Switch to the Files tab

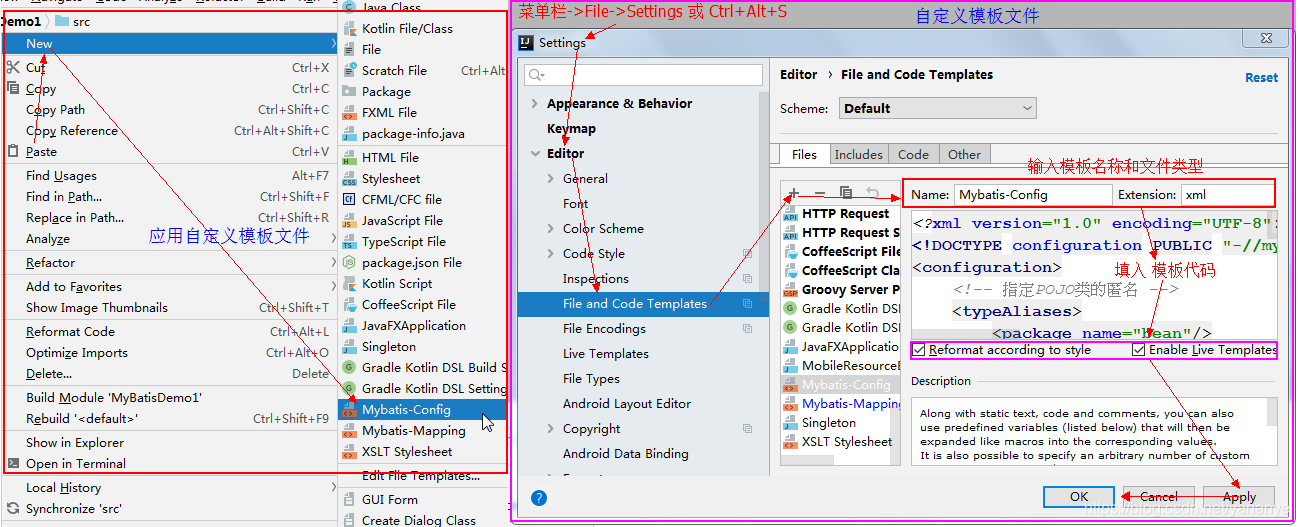[804, 154]
